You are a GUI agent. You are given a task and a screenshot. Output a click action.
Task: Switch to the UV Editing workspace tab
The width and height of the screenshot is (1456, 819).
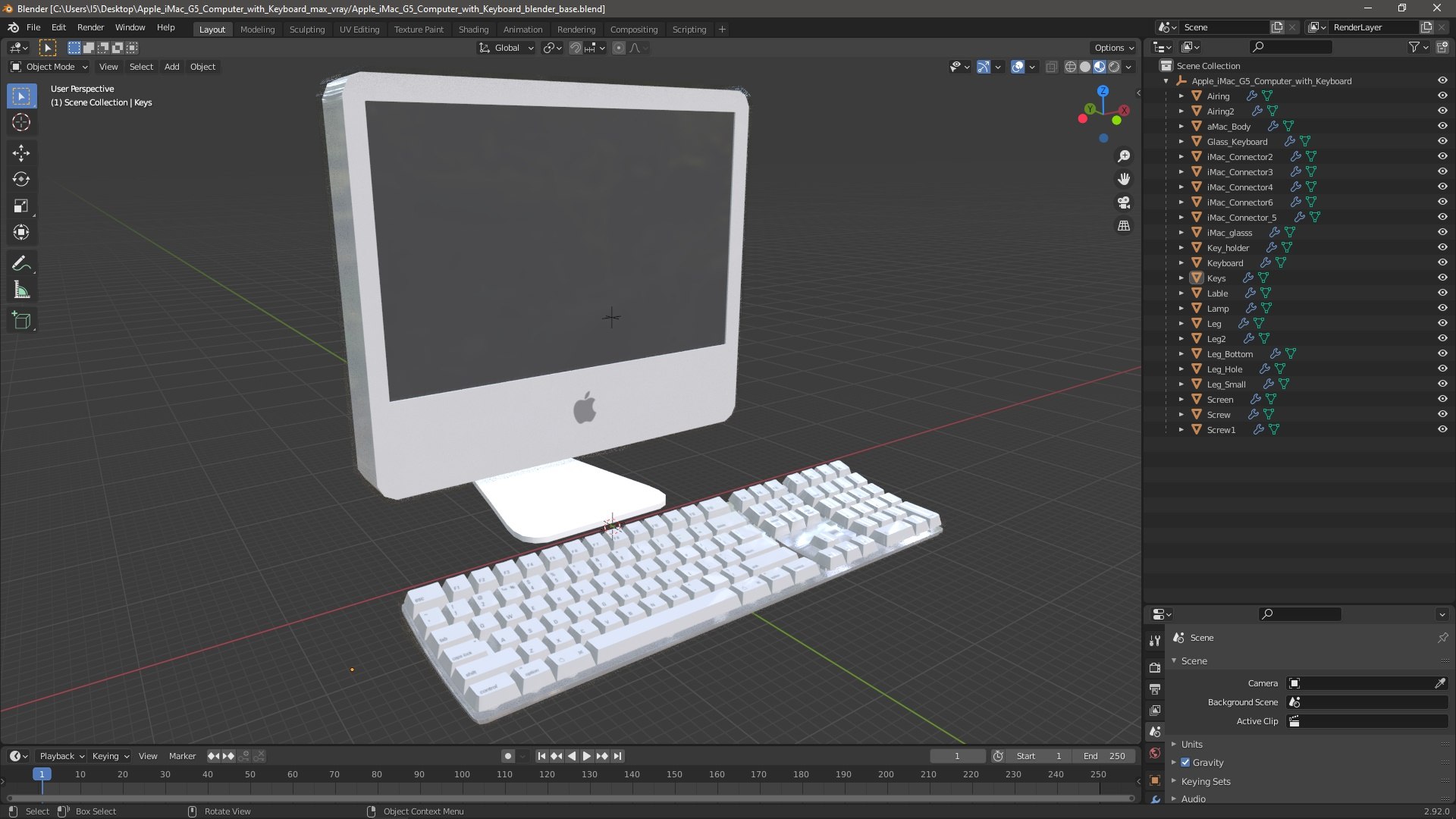pyautogui.click(x=359, y=30)
